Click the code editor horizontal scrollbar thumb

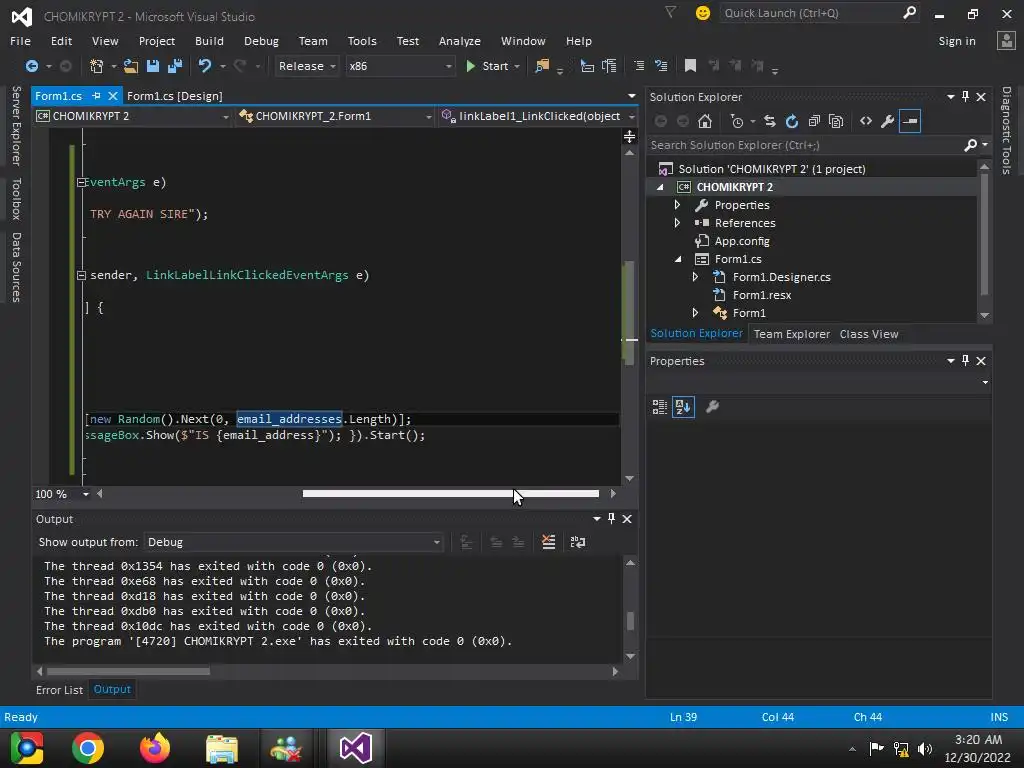pos(451,494)
